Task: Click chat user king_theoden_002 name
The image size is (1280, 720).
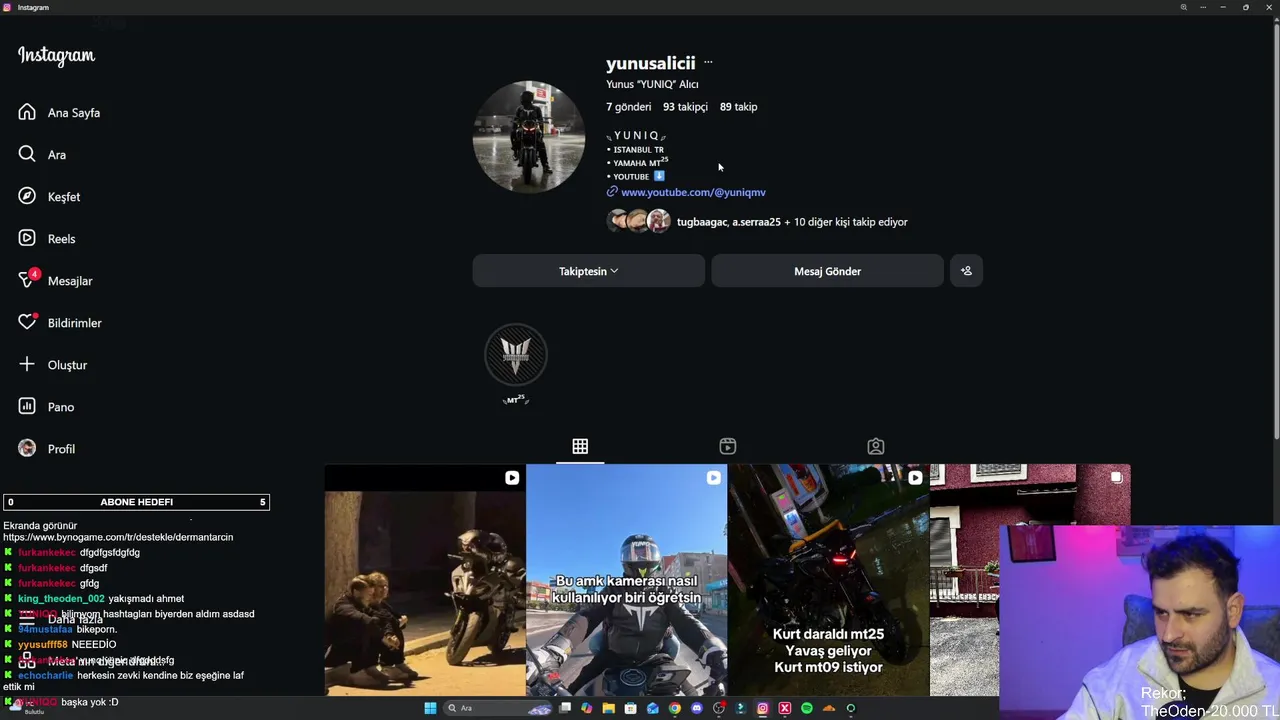Action: pyautogui.click(x=61, y=598)
